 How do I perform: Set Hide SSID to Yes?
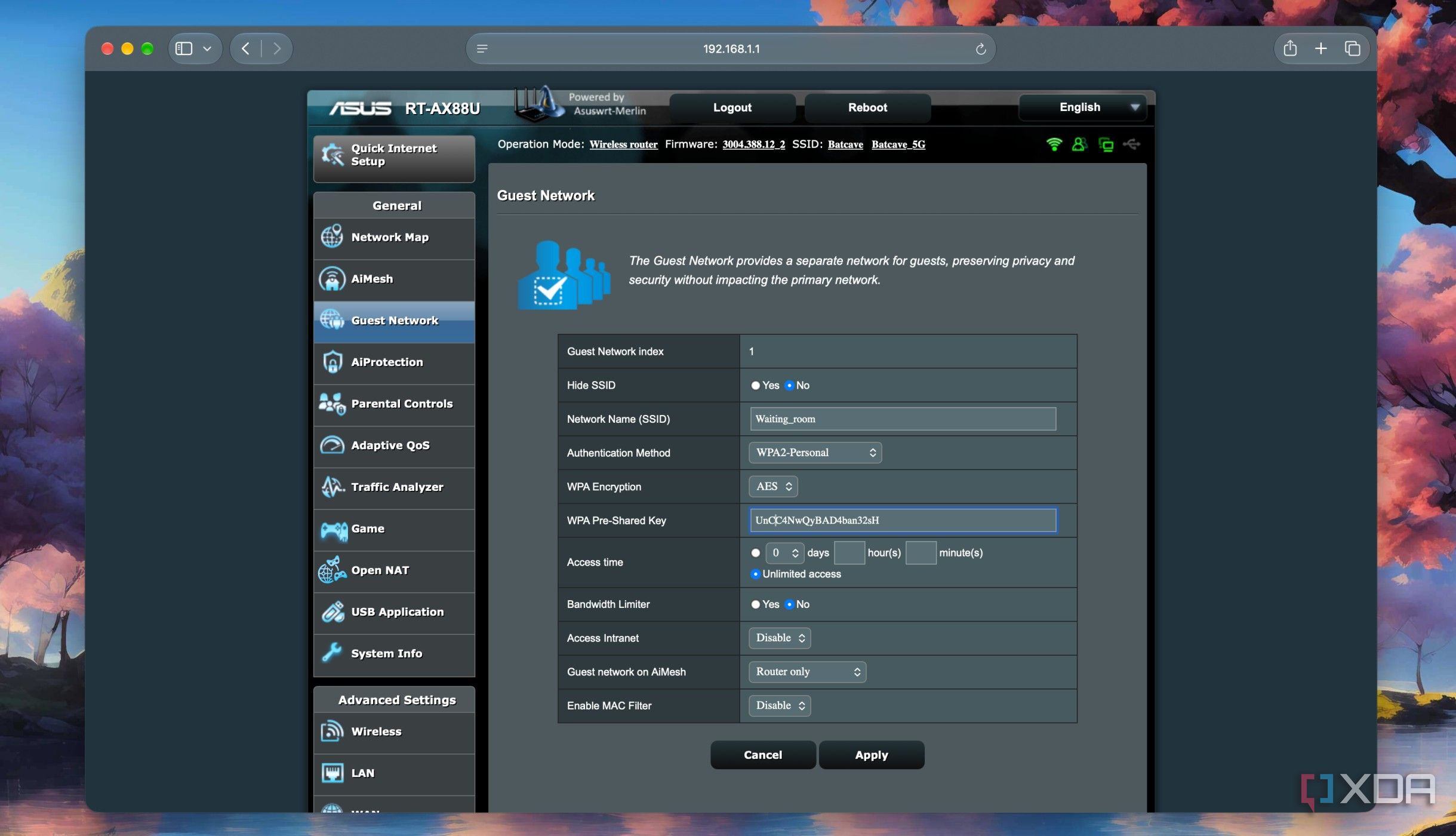(x=755, y=385)
